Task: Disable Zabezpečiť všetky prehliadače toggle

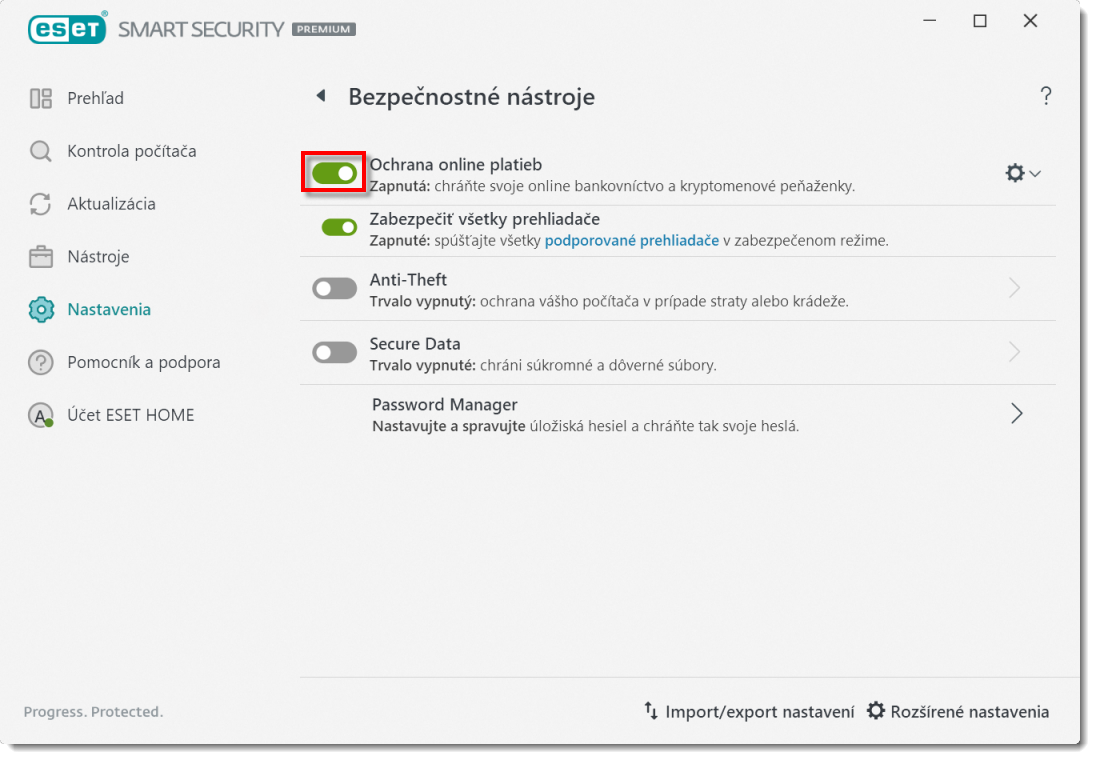Action: click(x=339, y=227)
